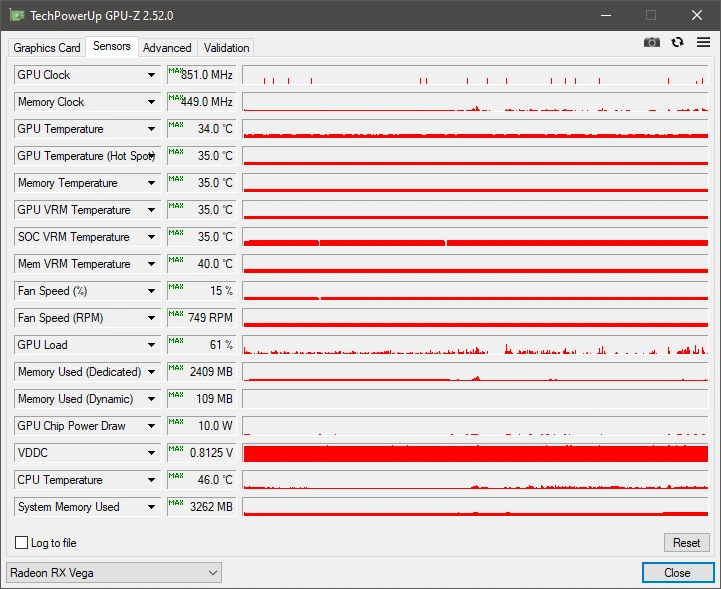
Task: Select the Sensors tab
Action: pyautogui.click(x=112, y=46)
